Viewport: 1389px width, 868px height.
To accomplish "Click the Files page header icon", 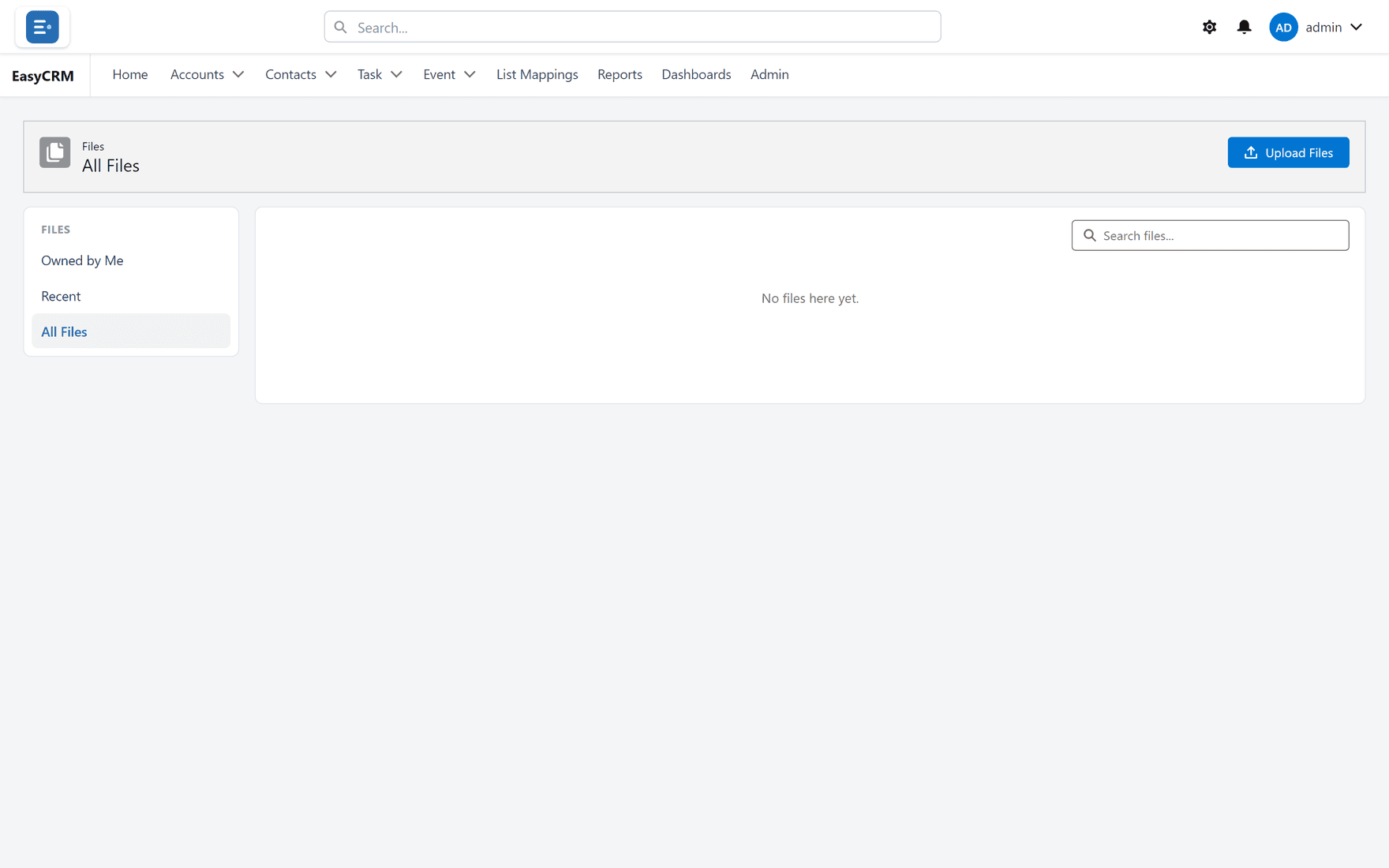I will click(55, 152).
